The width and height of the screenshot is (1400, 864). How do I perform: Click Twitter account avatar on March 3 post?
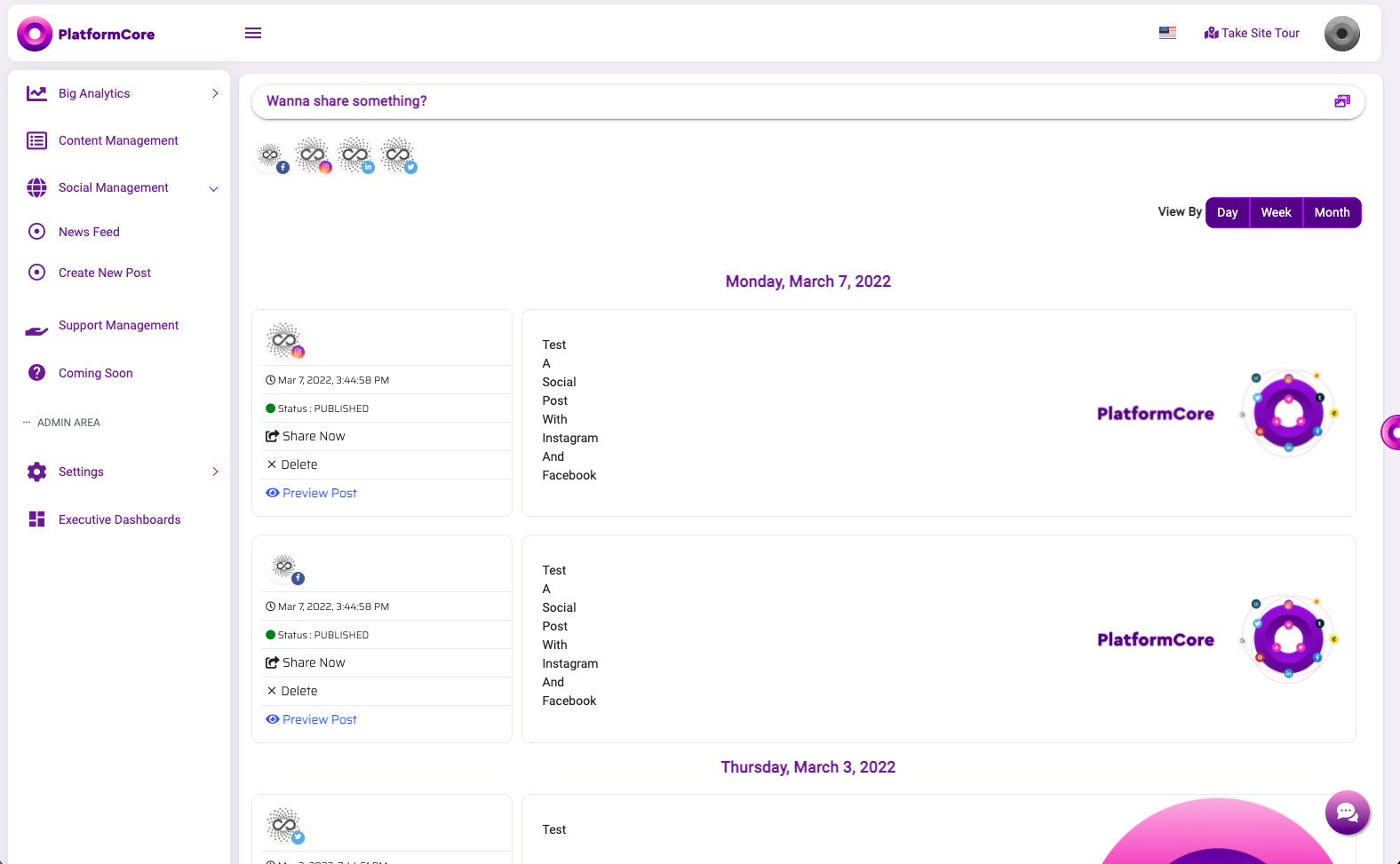point(285,826)
